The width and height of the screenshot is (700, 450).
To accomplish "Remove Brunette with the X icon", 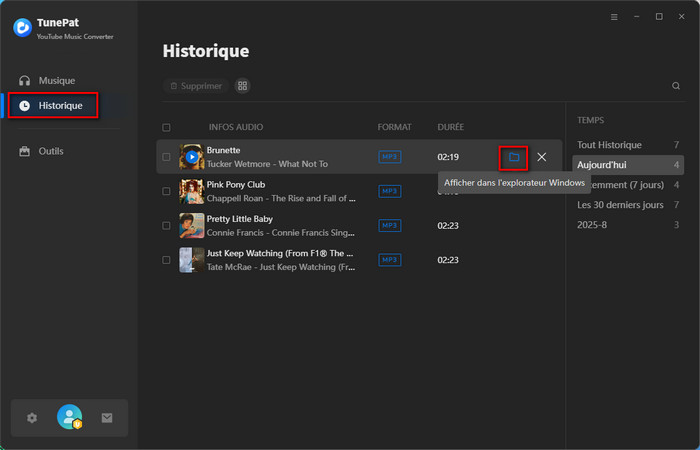I will coord(542,157).
